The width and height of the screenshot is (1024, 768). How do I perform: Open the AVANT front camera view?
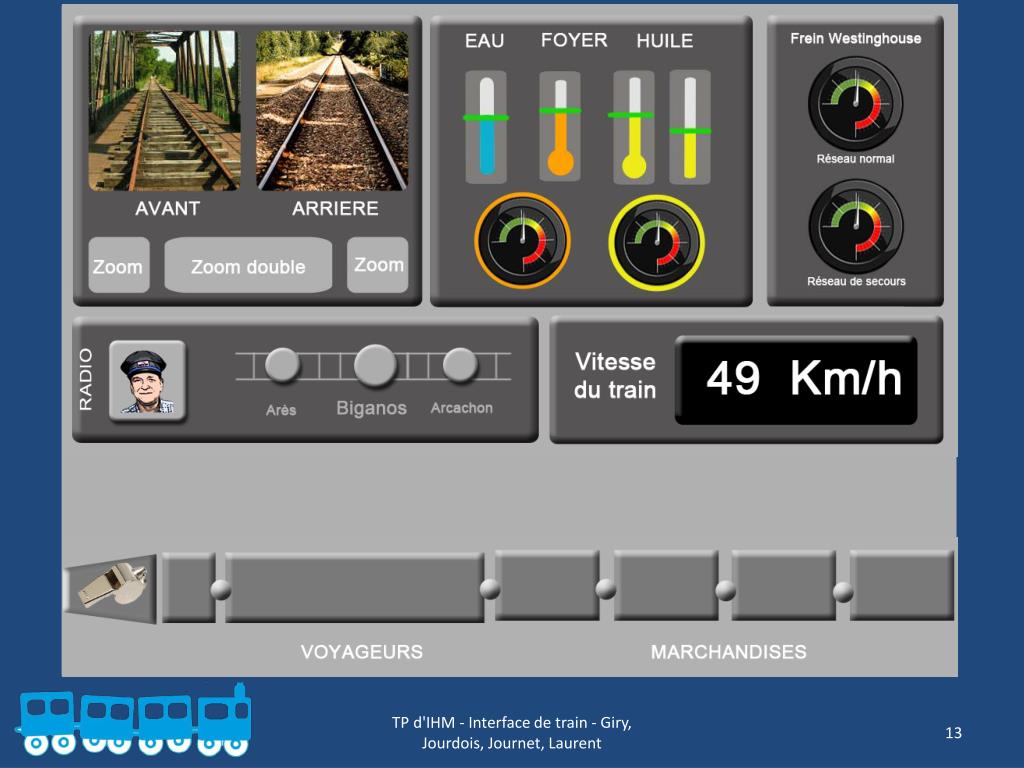[x=165, y=110]
